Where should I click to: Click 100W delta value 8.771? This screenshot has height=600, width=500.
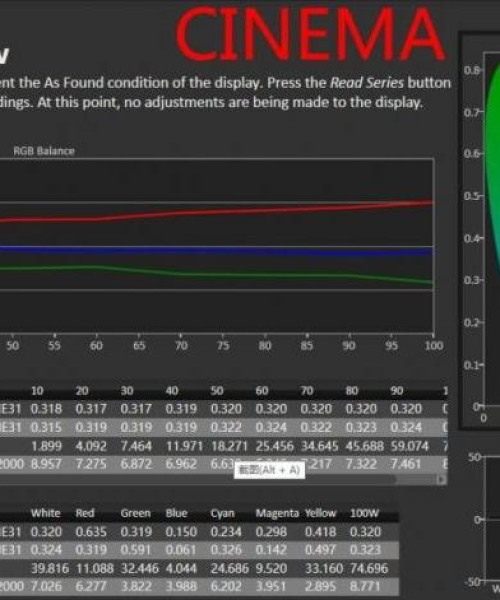(365, 587)
